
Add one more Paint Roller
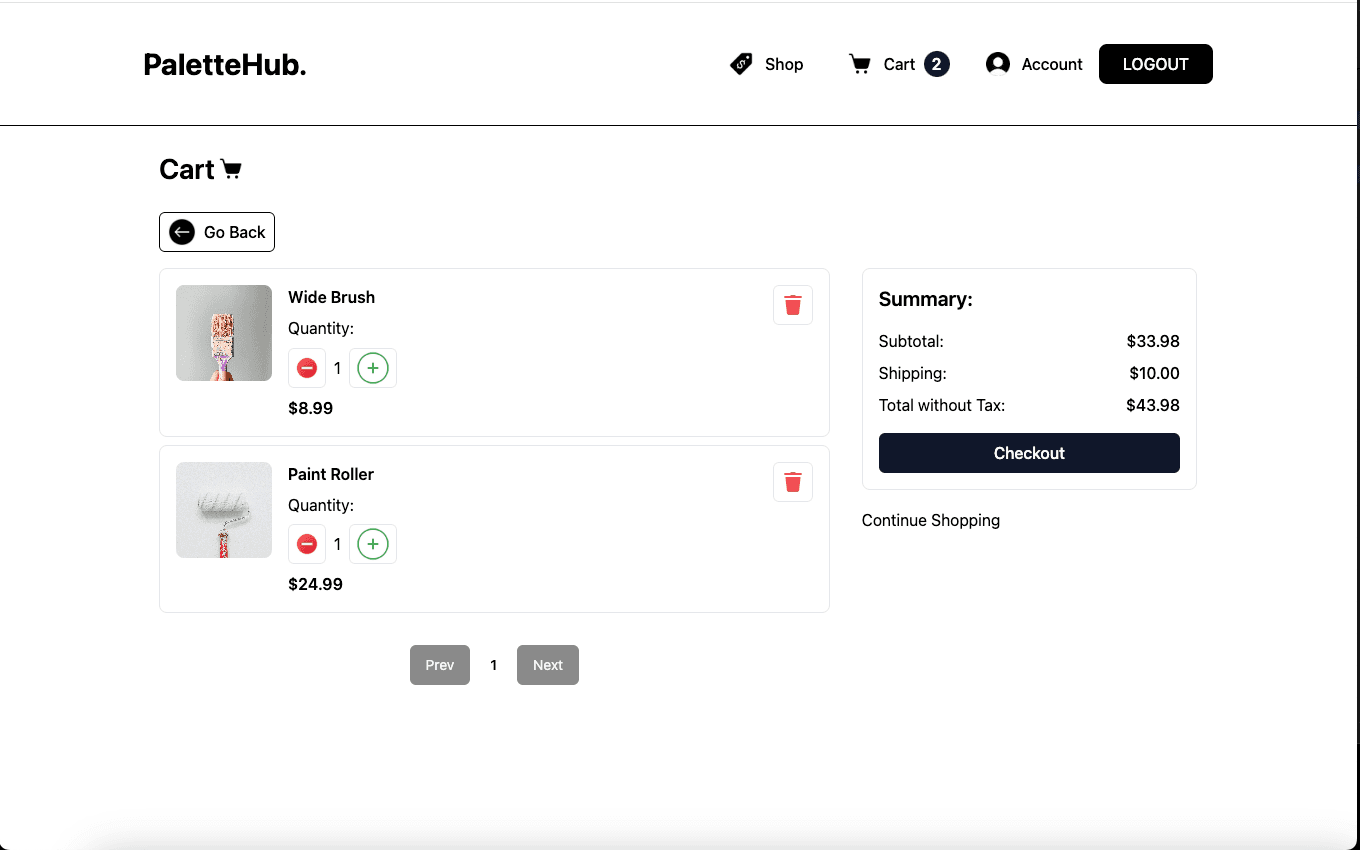point(373,544)
